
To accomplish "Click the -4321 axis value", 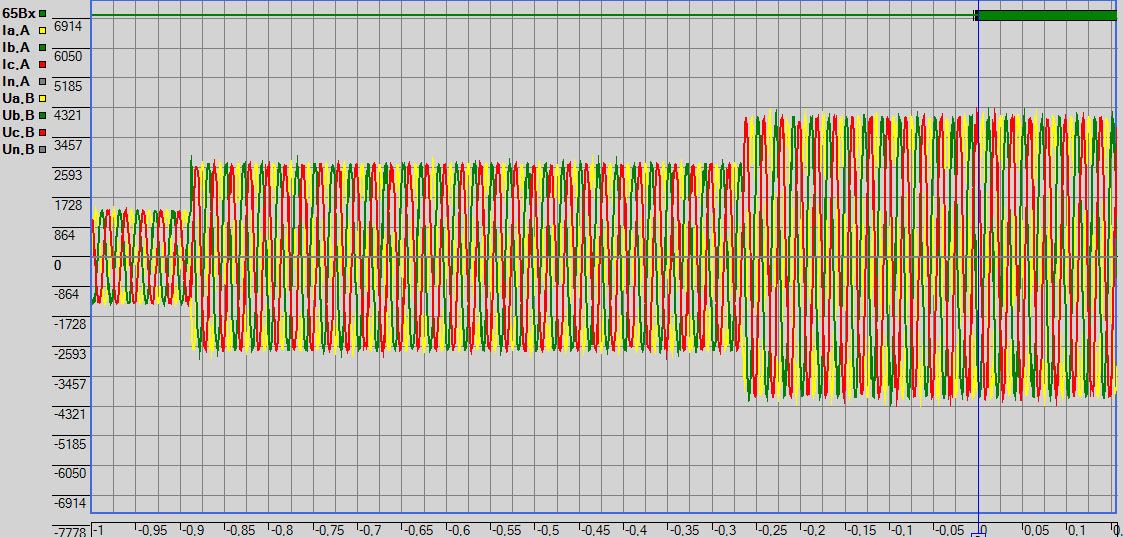I will coord(68,414).
